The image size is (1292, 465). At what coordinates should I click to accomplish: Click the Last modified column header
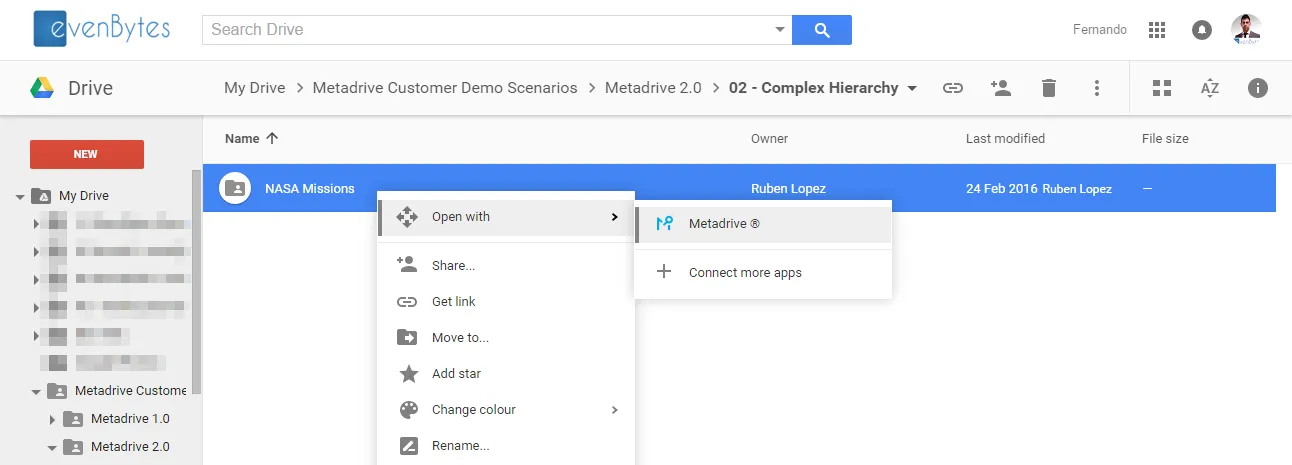pyautogui.click(x=1005, y=139)
